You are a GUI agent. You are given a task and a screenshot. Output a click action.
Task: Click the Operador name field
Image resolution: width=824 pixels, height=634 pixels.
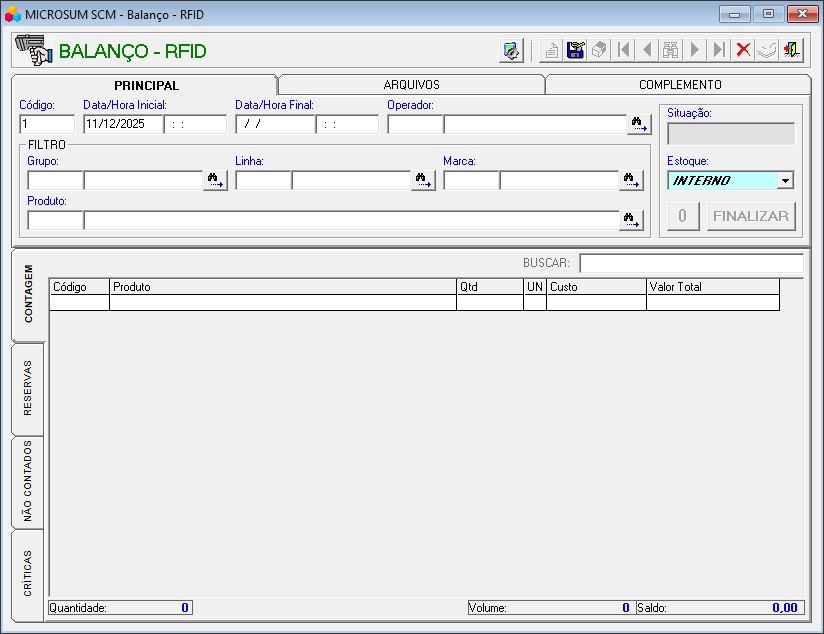point(535,124)
